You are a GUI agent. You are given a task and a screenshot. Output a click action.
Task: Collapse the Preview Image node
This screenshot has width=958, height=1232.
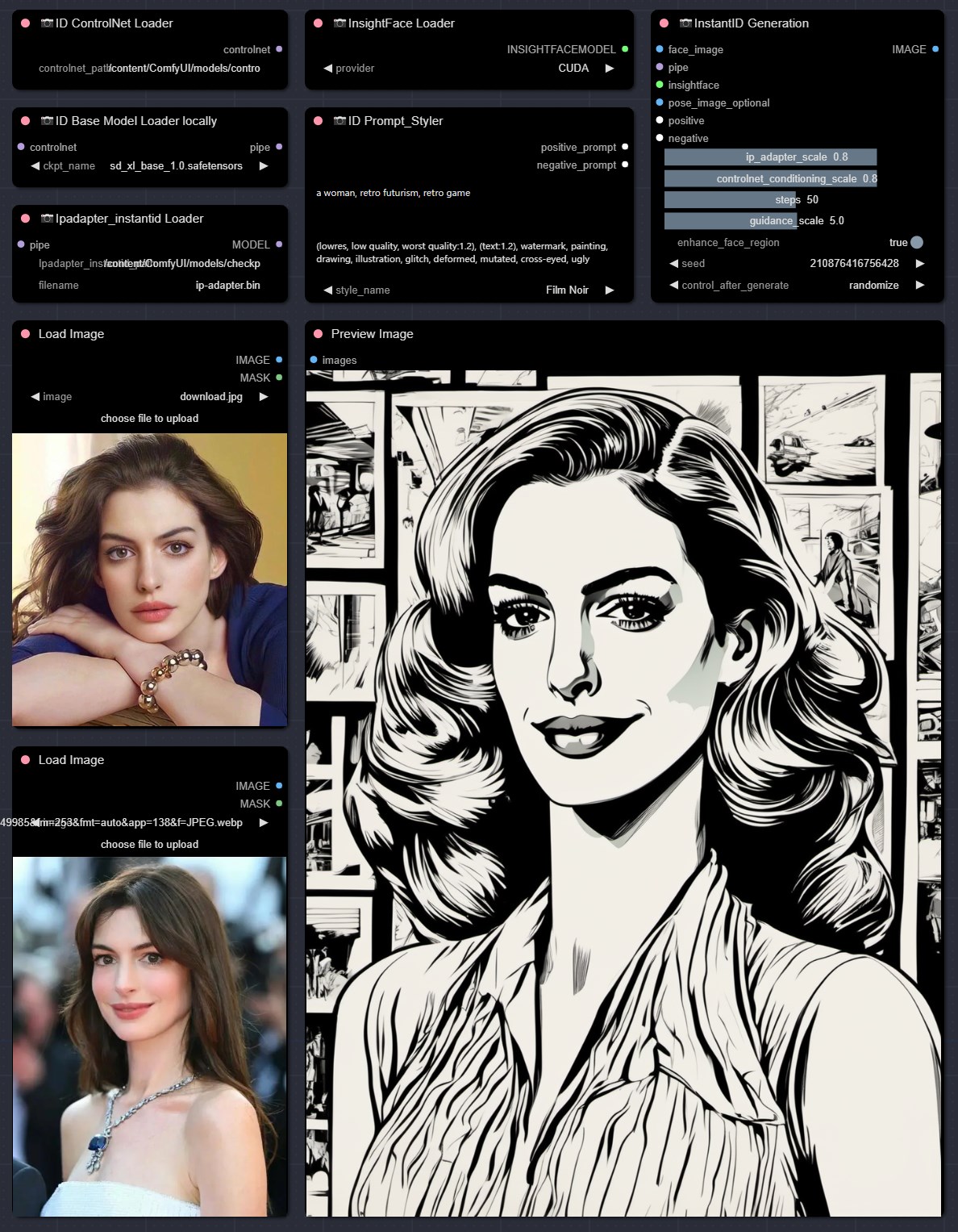click(318, 334)
